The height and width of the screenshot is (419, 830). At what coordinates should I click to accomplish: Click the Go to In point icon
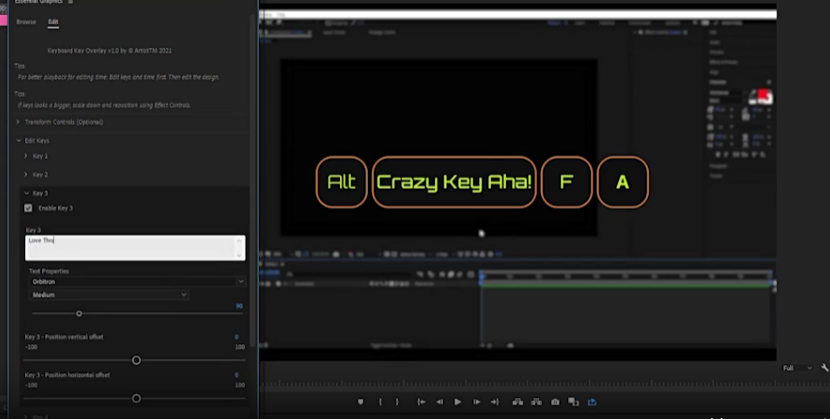421,402
